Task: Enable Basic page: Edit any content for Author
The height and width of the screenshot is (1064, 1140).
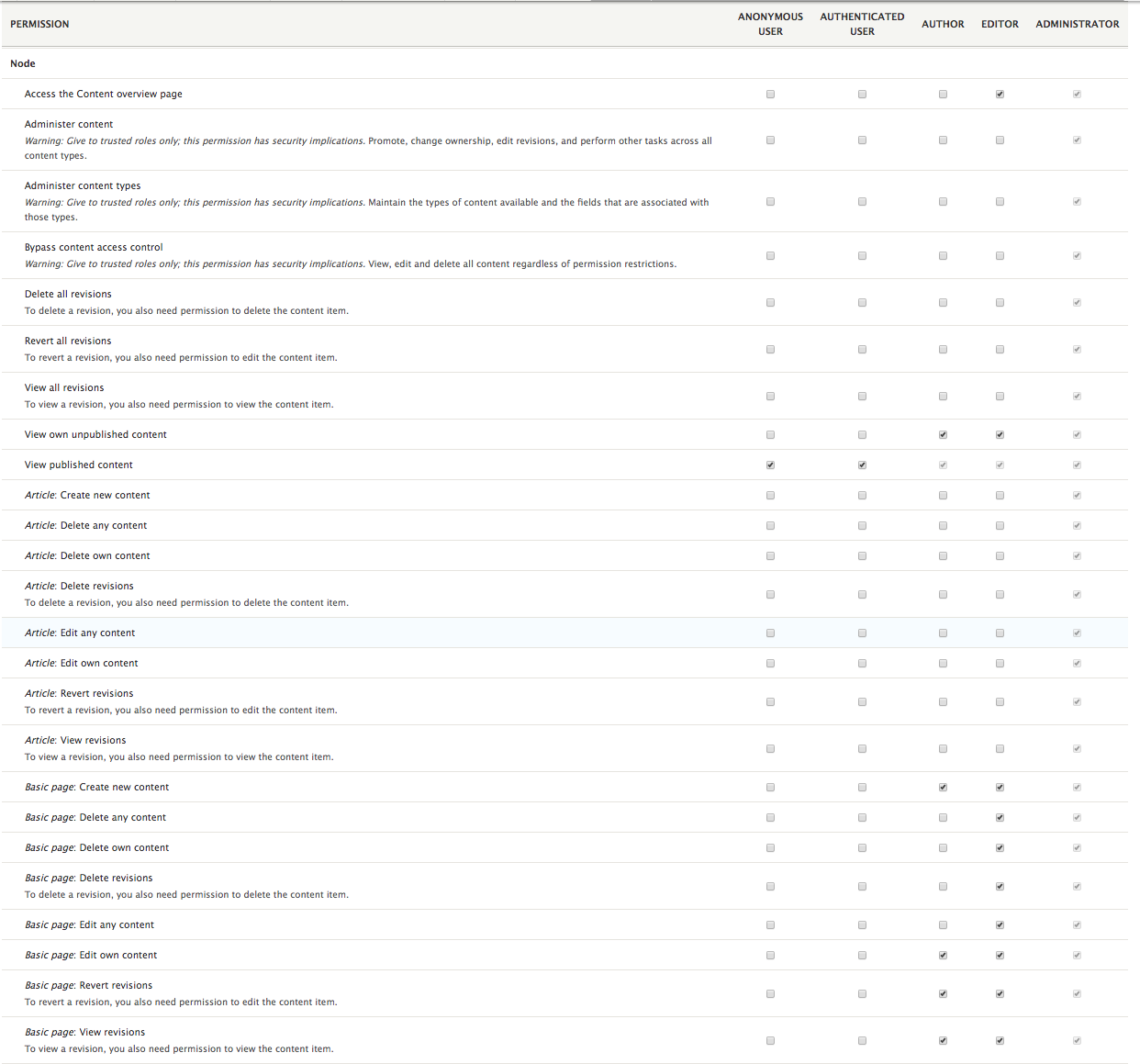Action: [943, 925]
